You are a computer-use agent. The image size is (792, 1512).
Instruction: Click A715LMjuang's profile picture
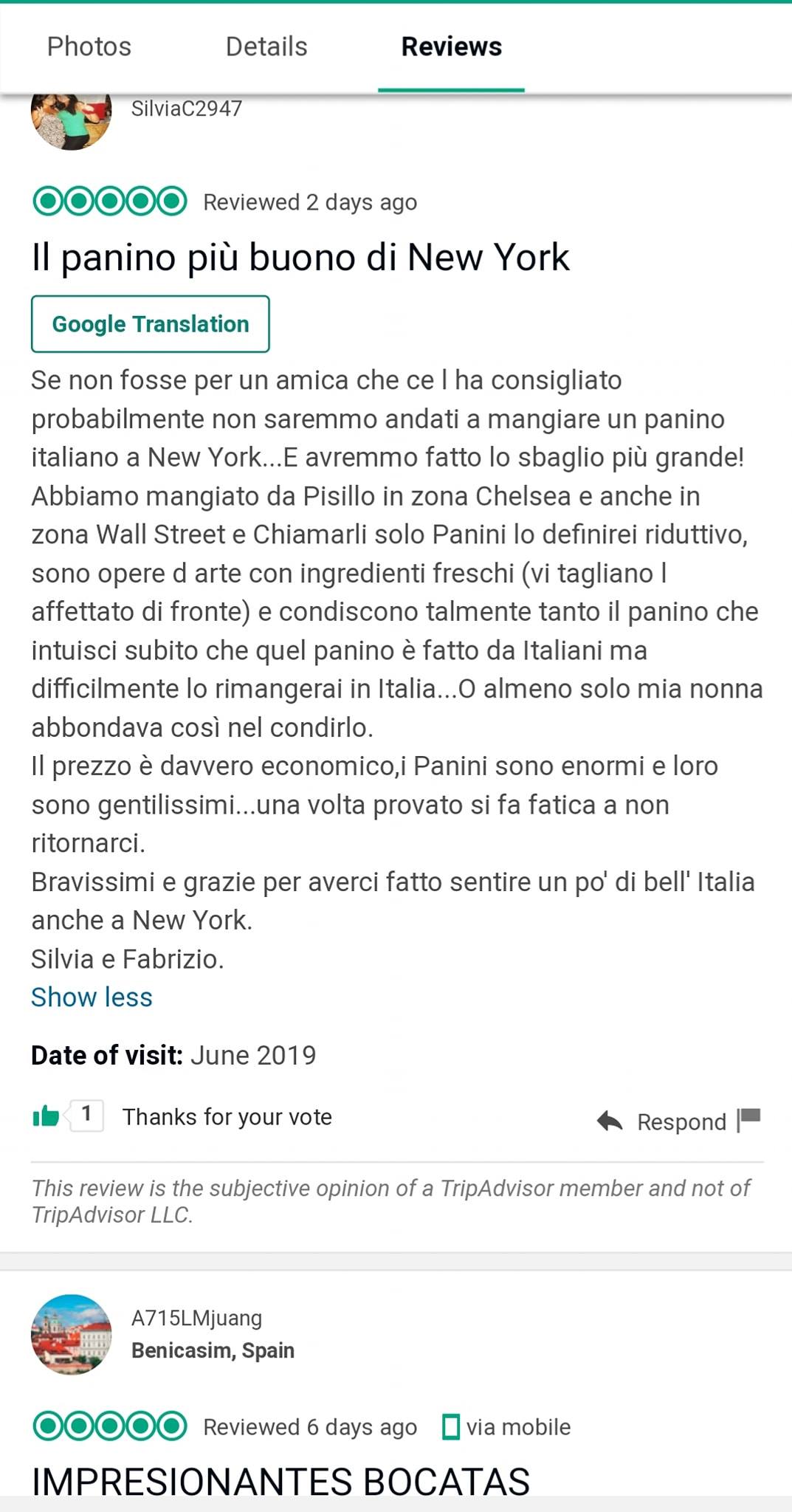(71, 1334)
